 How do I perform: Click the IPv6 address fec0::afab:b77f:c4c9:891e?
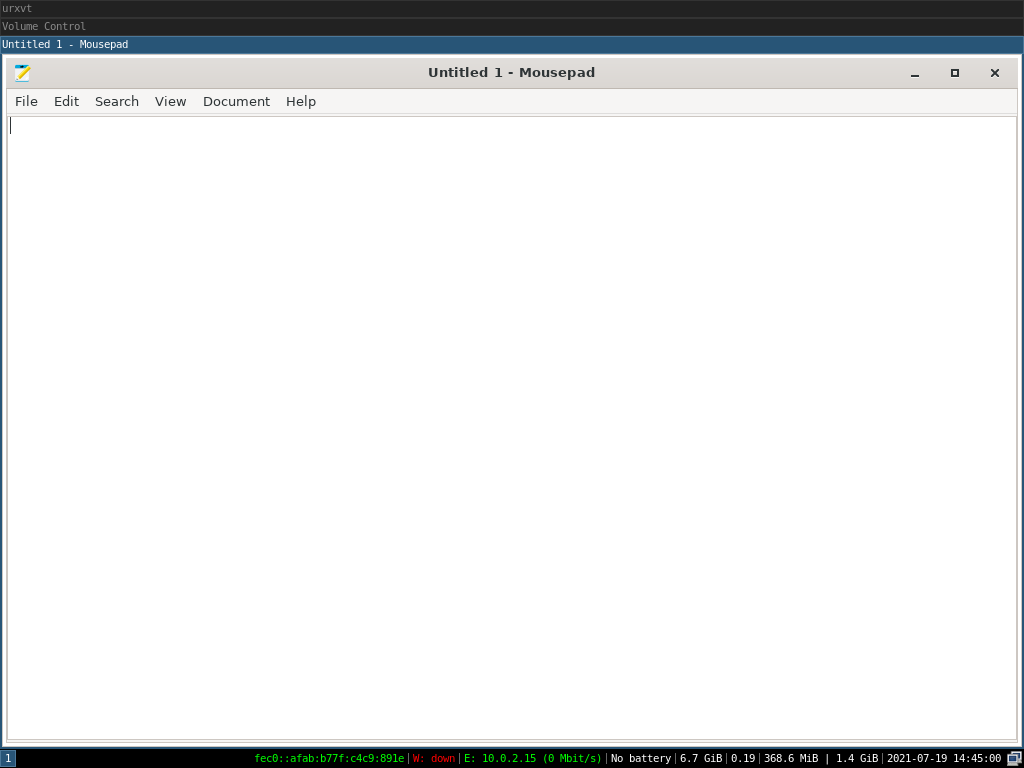click(x=329, y=758)
